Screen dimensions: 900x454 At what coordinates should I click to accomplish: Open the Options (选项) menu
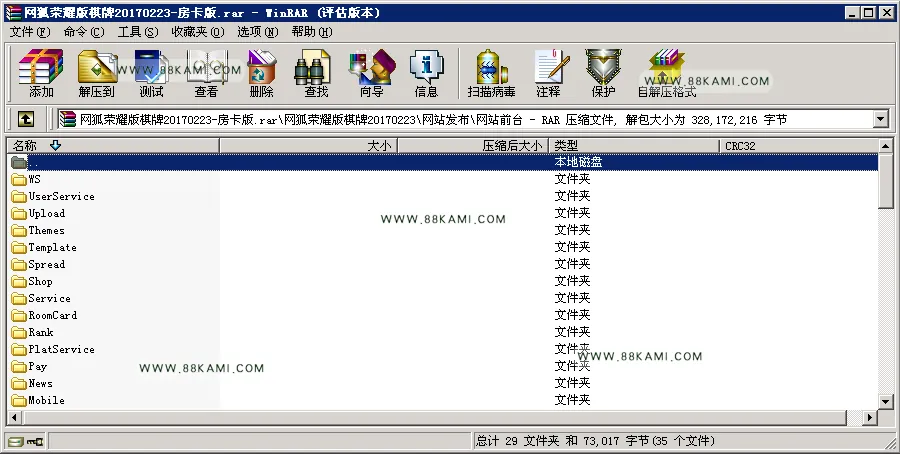click(258, 32)
